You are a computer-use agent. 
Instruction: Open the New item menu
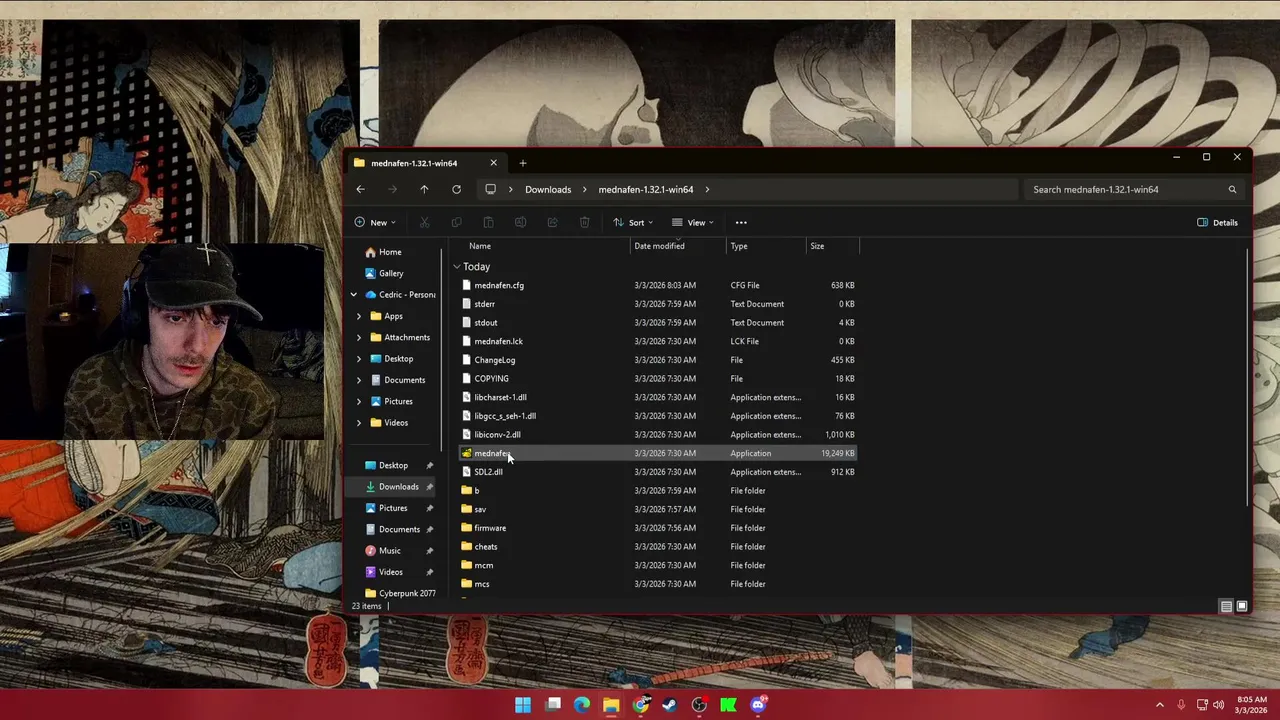[x=375, y=222]
